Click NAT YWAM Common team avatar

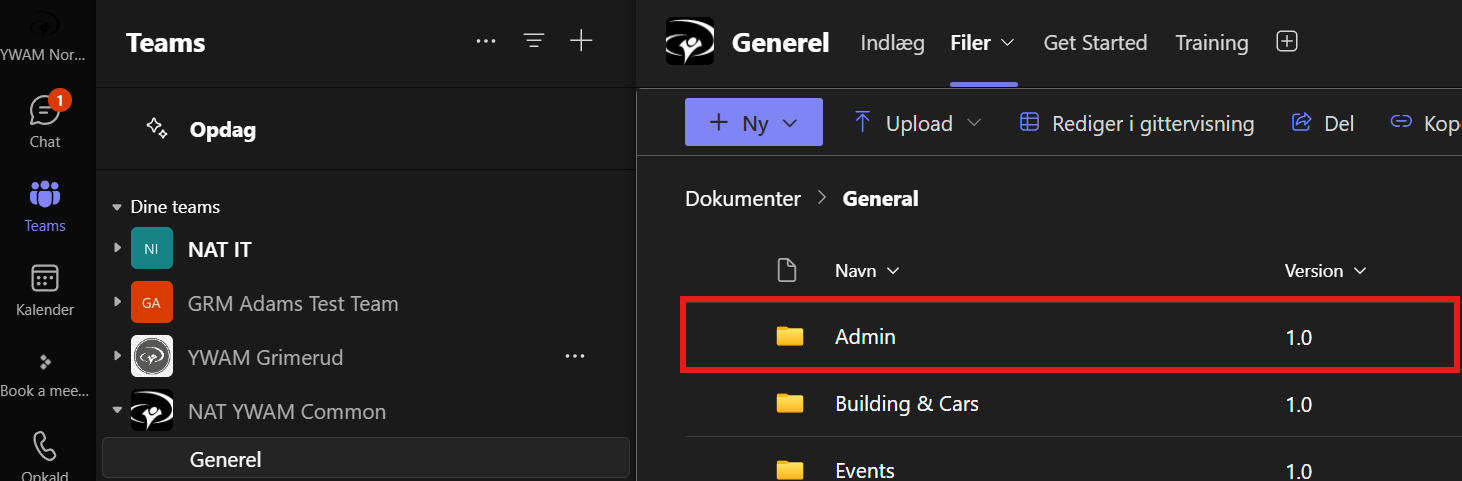point(151,411)
